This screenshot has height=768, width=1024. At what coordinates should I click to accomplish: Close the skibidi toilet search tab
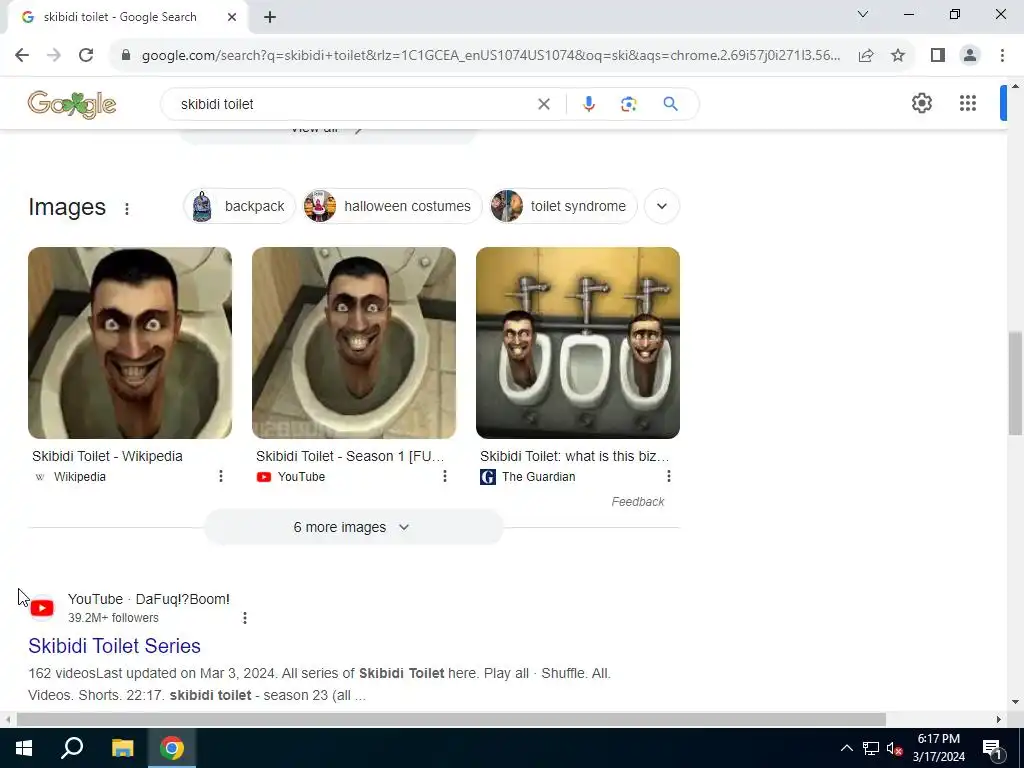tap(232, 17)
